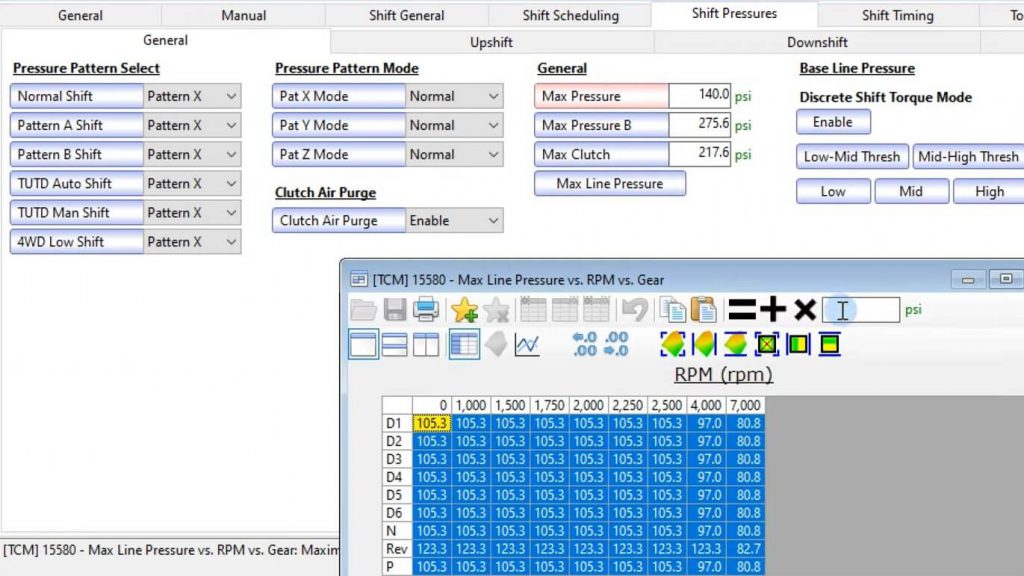Viewport: 1024px width, 576px height.
Task: Click the third greyed-out table compare icon
Action: click(x=596, y=310)
